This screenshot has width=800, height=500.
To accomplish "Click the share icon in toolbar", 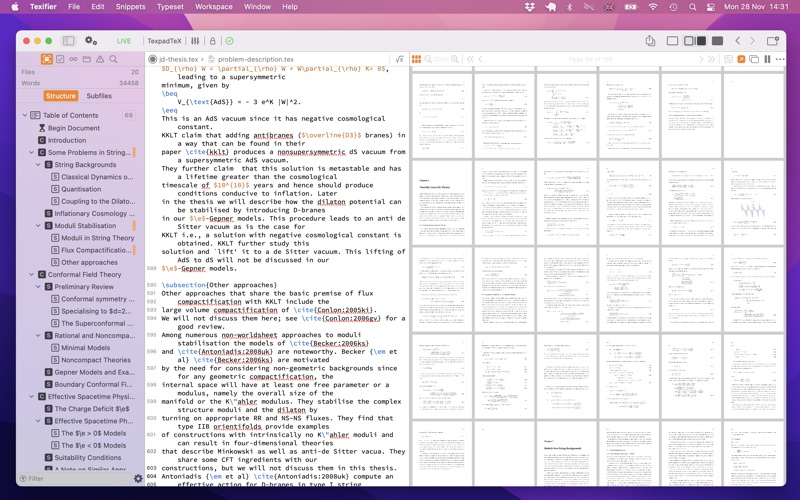I will tap(650, 41).
